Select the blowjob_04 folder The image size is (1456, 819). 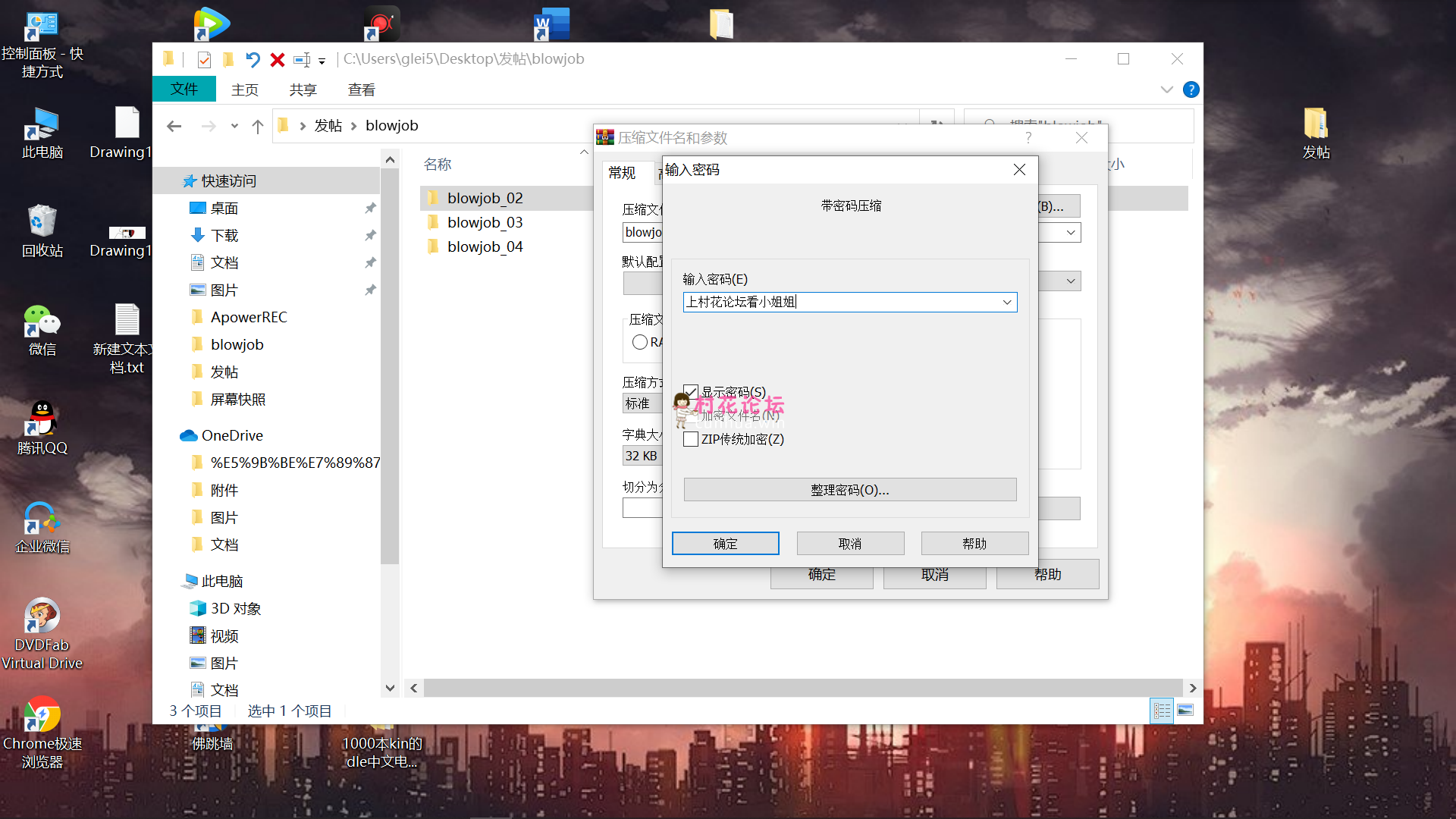(x=485, y=246)
